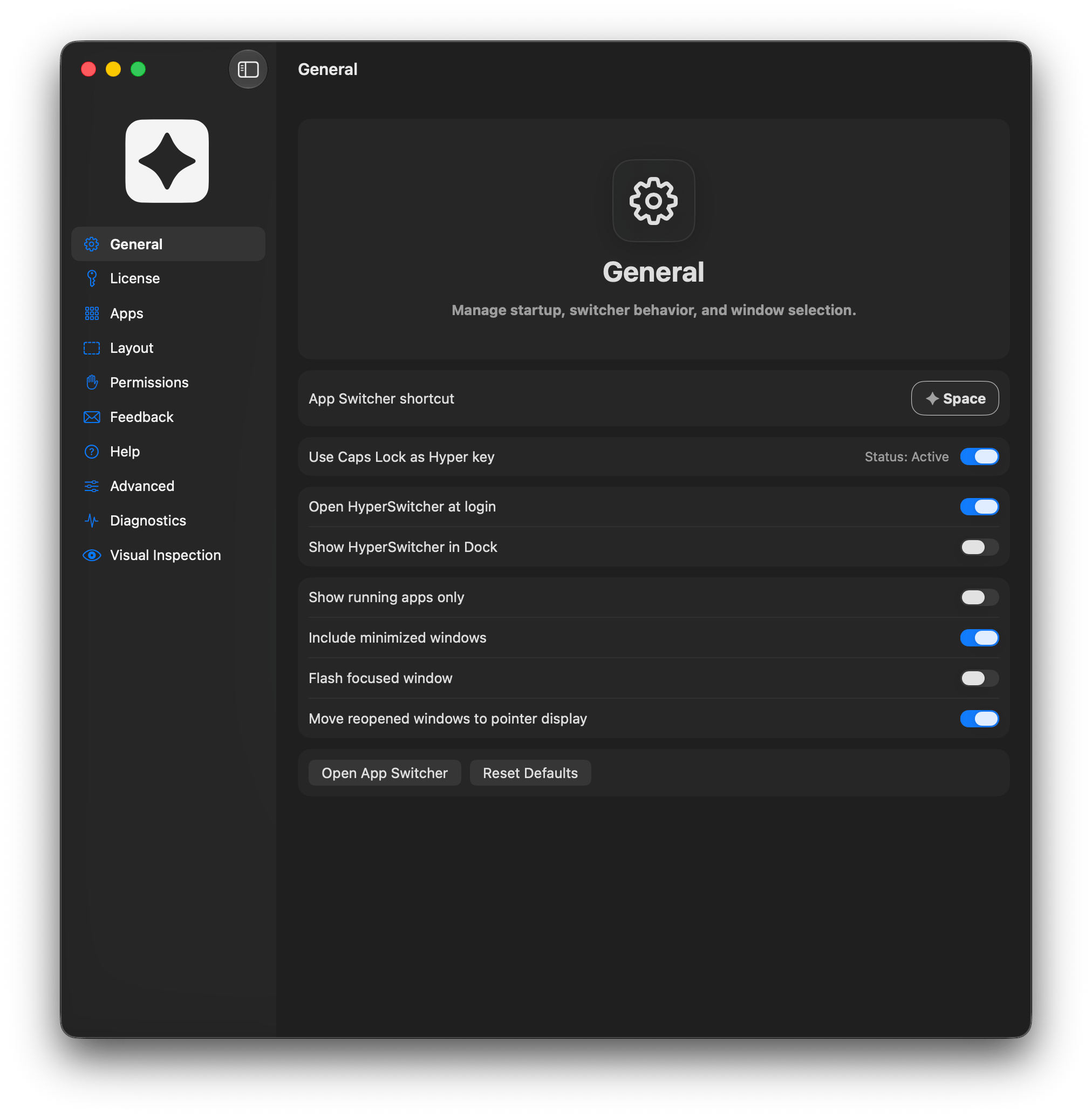Click the Use Caps Lock as Hyper key label
Screen dimensions: 1092x1118
[401, 457]
